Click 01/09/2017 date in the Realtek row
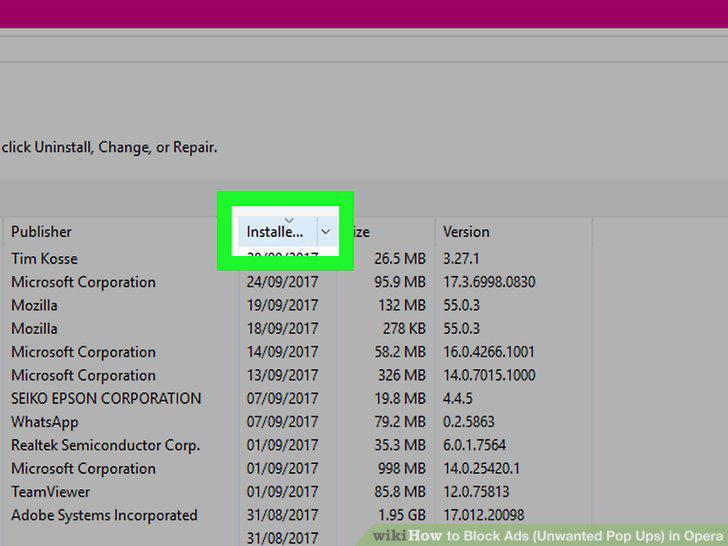 pyautogui.click(x=282, y=445)
